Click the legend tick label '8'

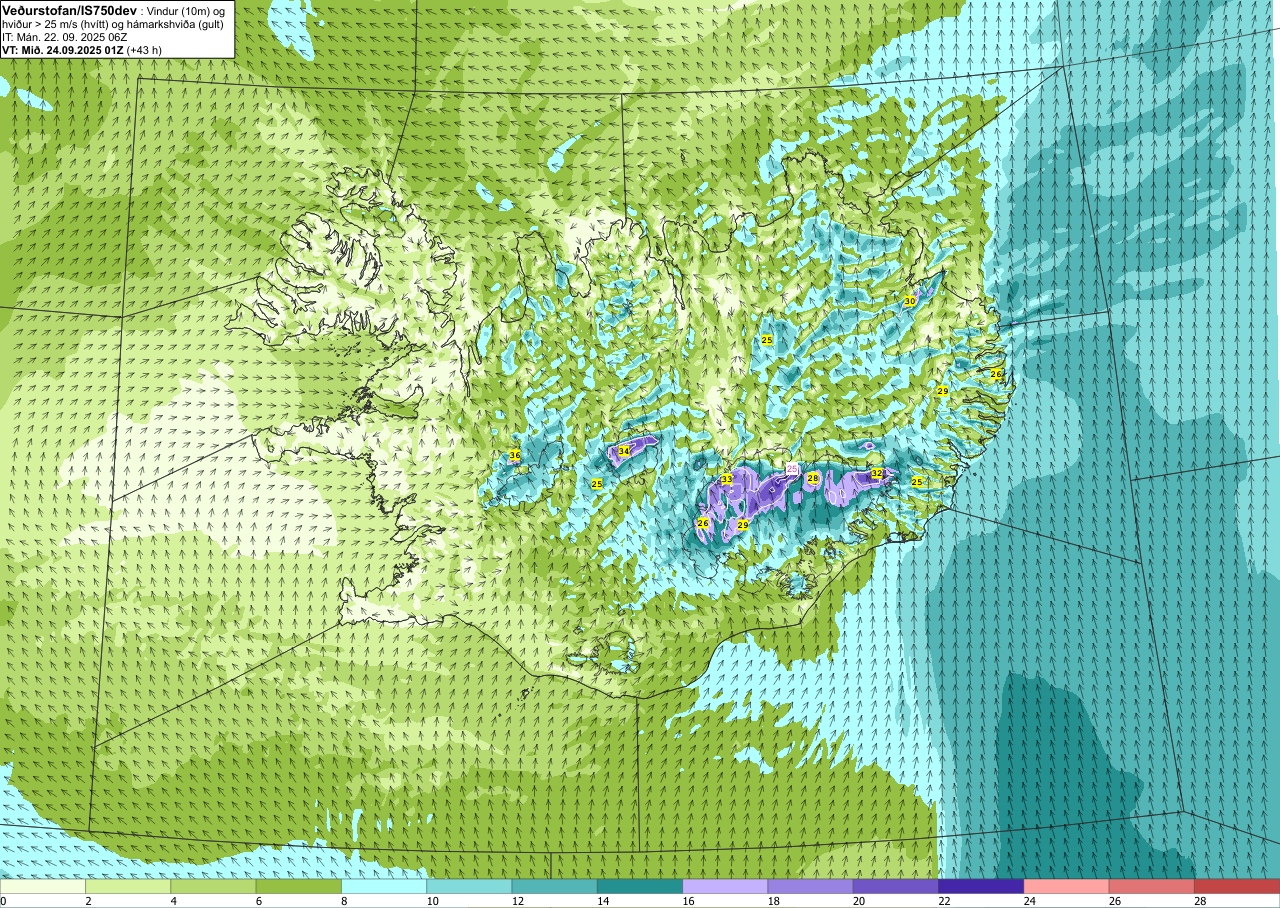pos(343,901)
